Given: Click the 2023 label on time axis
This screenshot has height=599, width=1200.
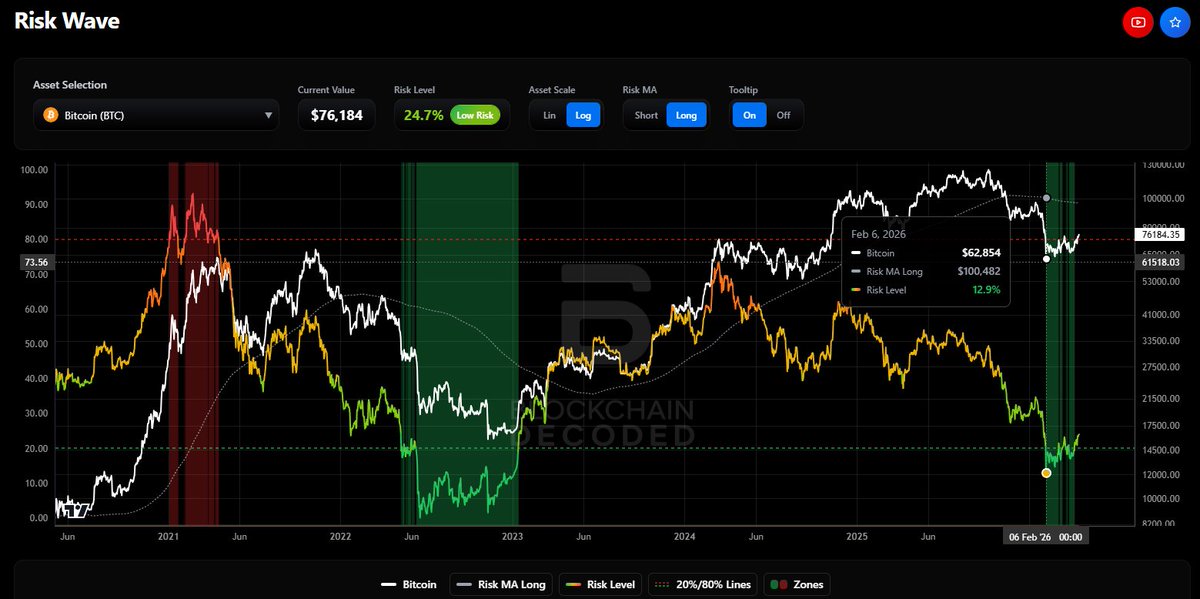Looking at the screenshot, I should coord(512,536).
